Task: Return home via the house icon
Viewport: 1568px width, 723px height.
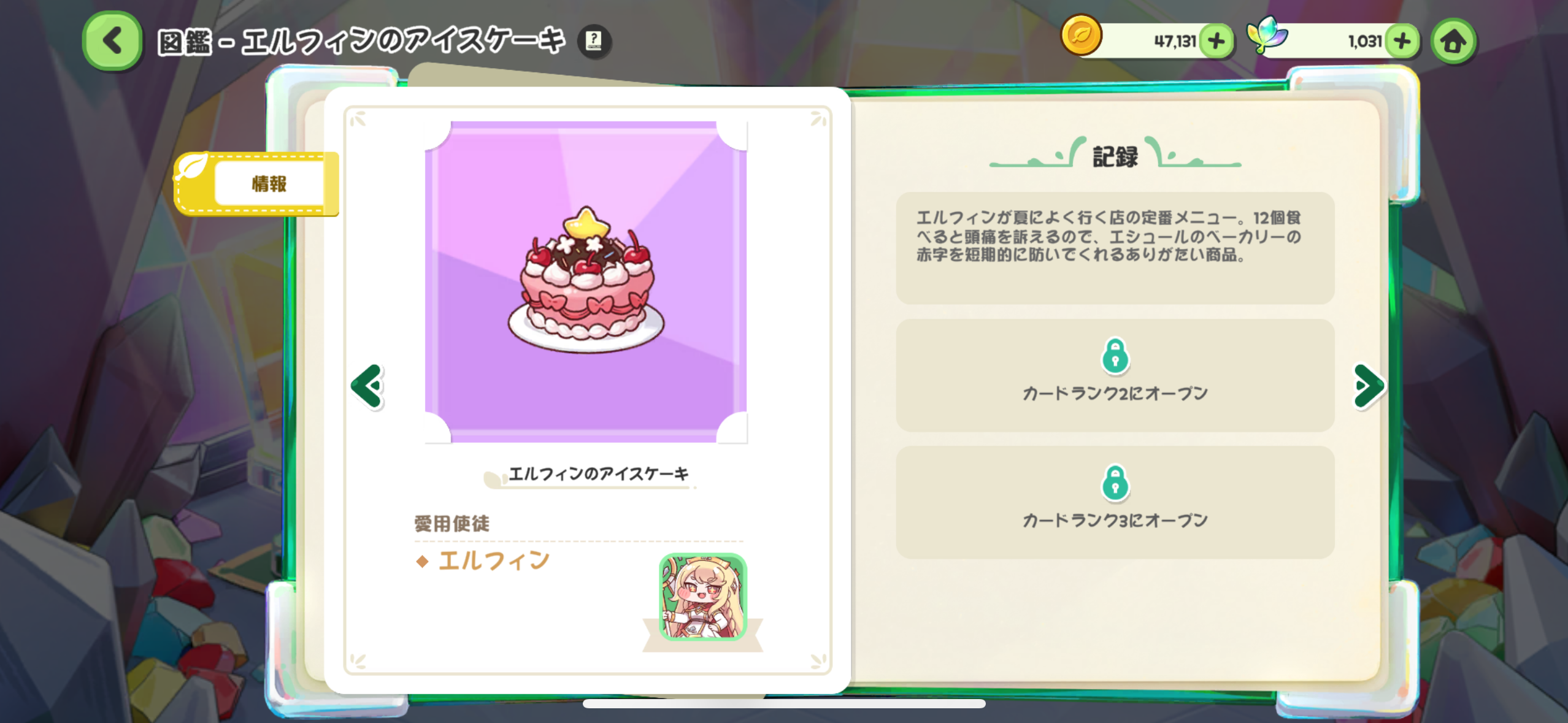Action: [x=1453, y=42]
